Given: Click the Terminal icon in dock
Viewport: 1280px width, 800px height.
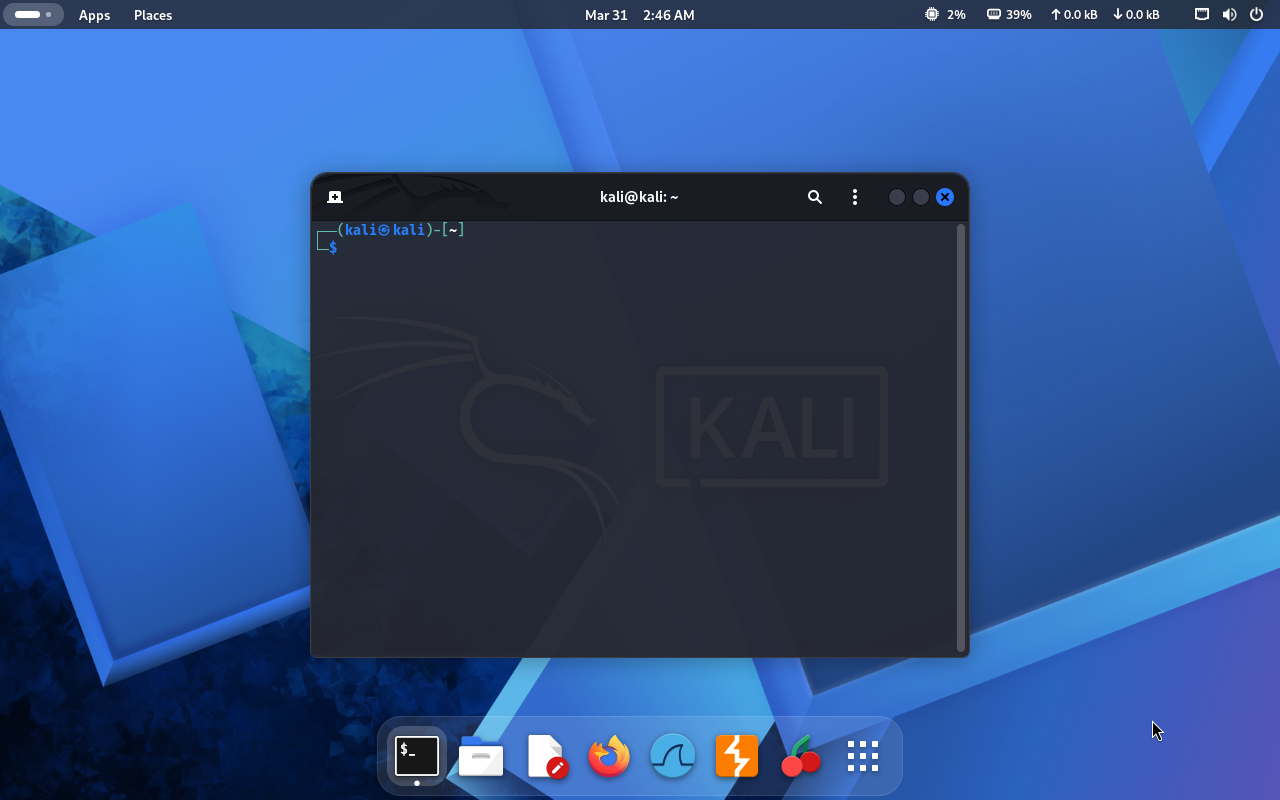Looking at the screenshot, I should (x=417, y=756).
